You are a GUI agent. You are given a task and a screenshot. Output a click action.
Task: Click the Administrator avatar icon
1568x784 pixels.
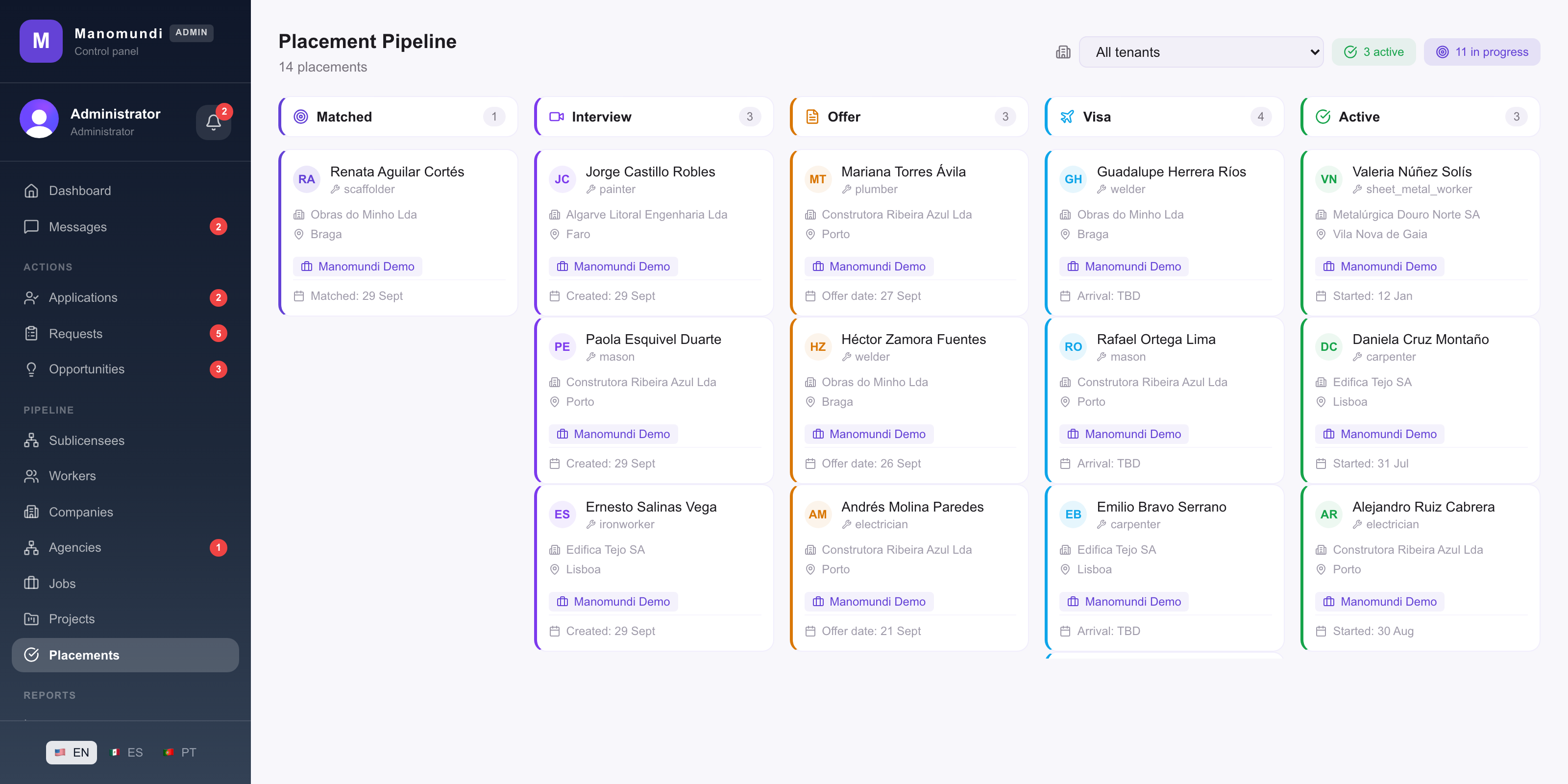pyautogui.click(x=39, y=119)
